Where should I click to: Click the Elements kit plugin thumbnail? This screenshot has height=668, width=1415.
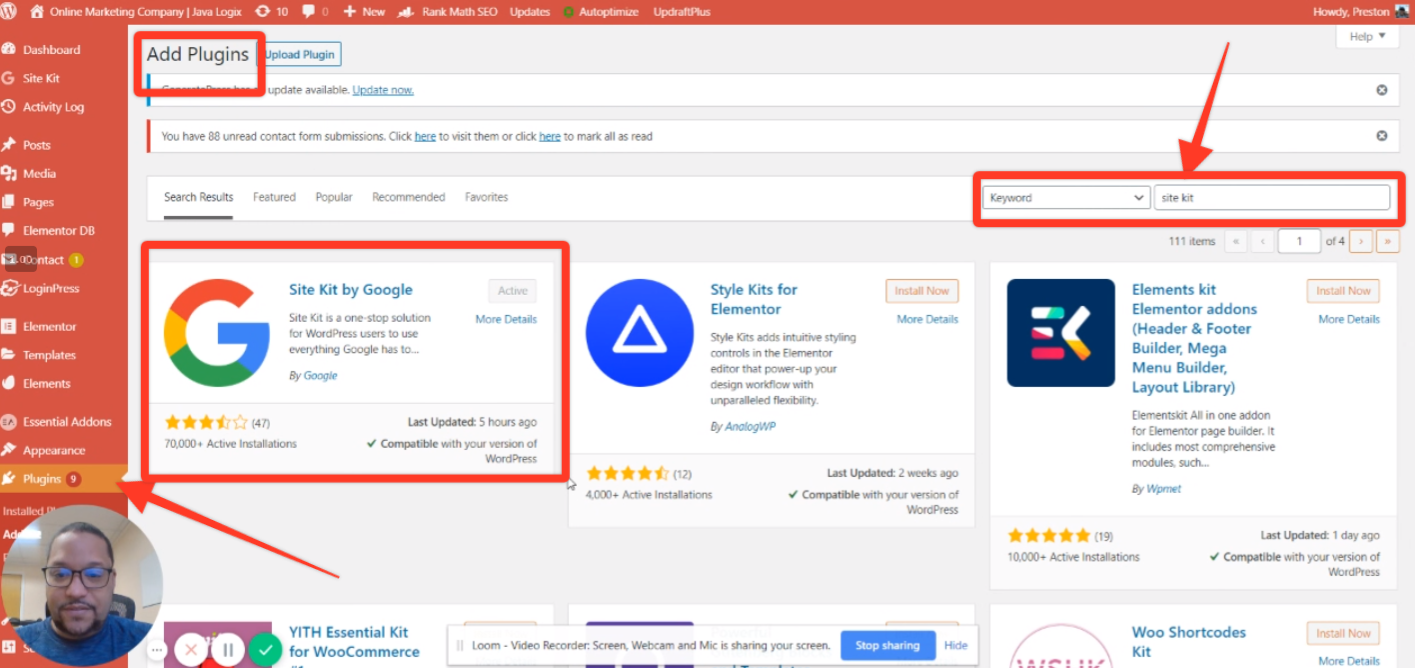click(1061, 333)
